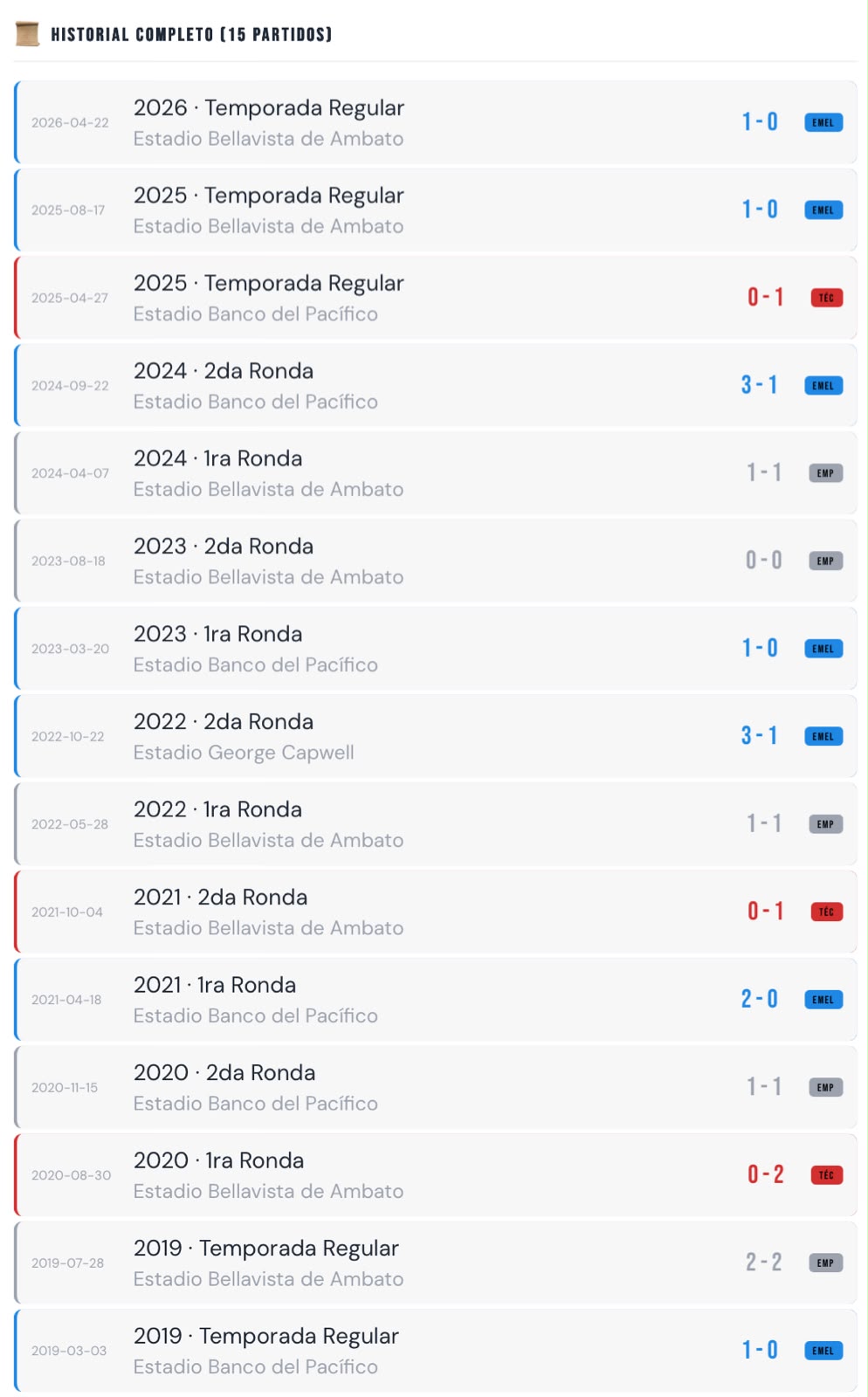Click the EMEL badge on the 2022-10-22 match
This screenshot has width=868, height=1397.
click(x=823, y=736)
